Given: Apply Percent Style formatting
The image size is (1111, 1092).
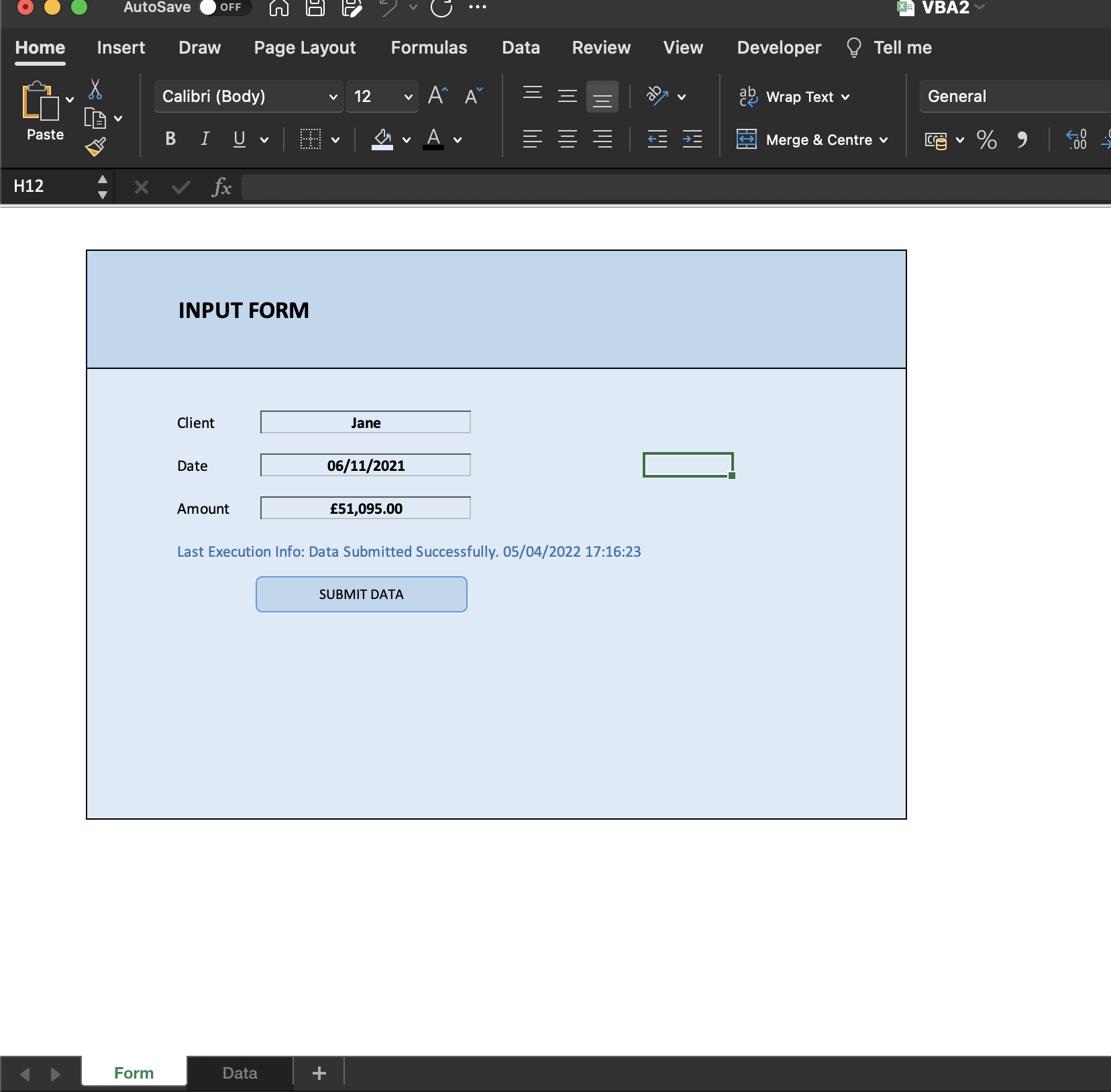Looking at the screenshot, I should 986,140.
